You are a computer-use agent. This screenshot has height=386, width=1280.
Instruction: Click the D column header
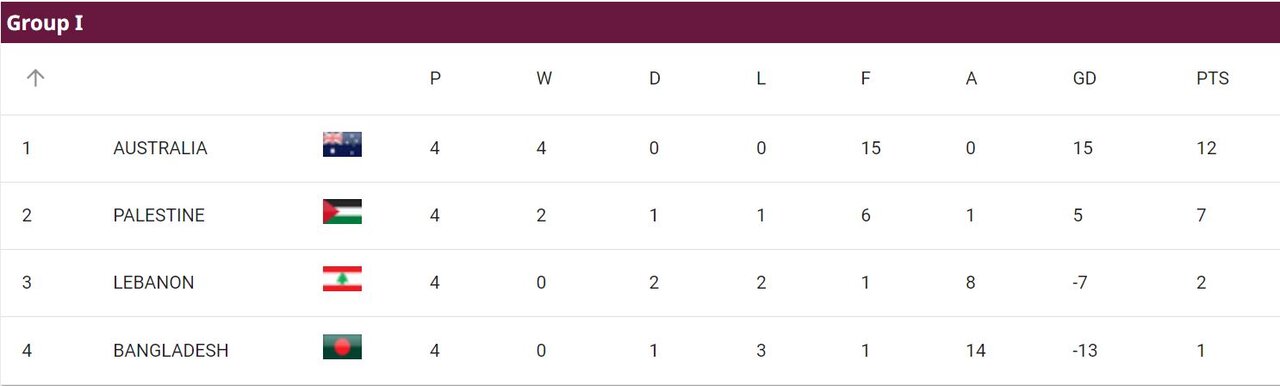(x=655, y=78)
